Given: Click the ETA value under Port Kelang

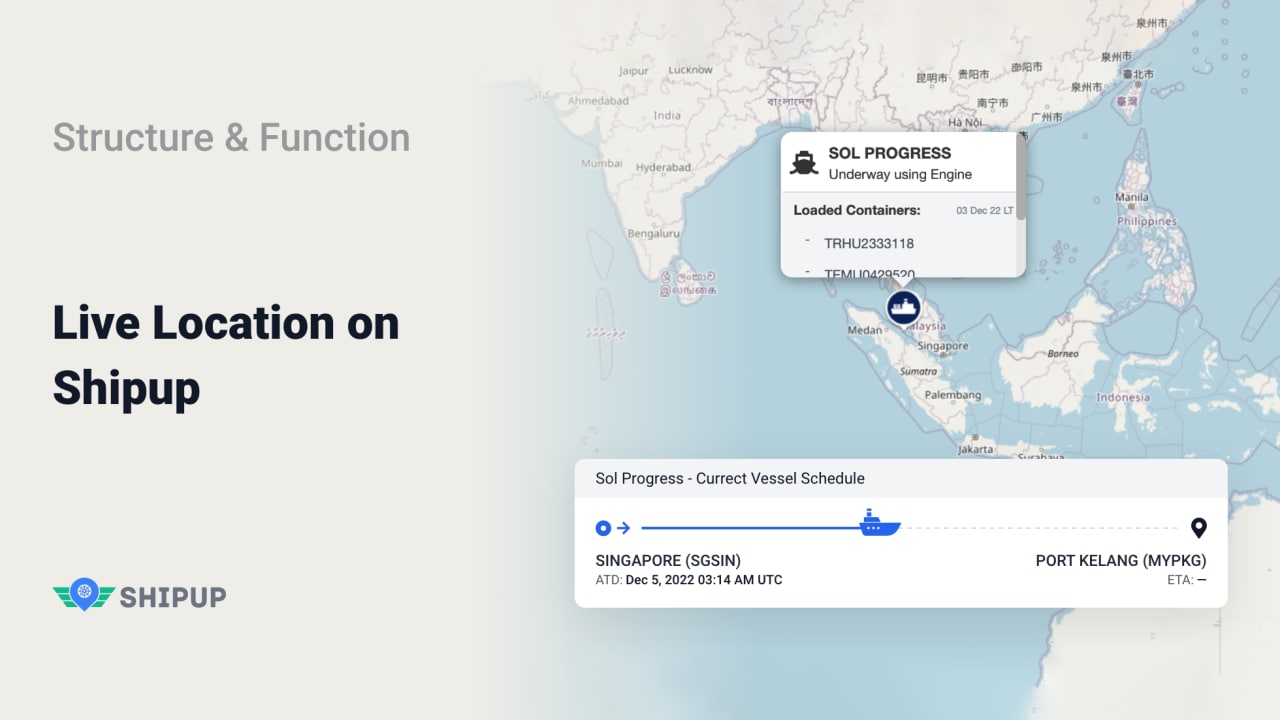Looking at the screenshot, I should [x=1201, y=580].
